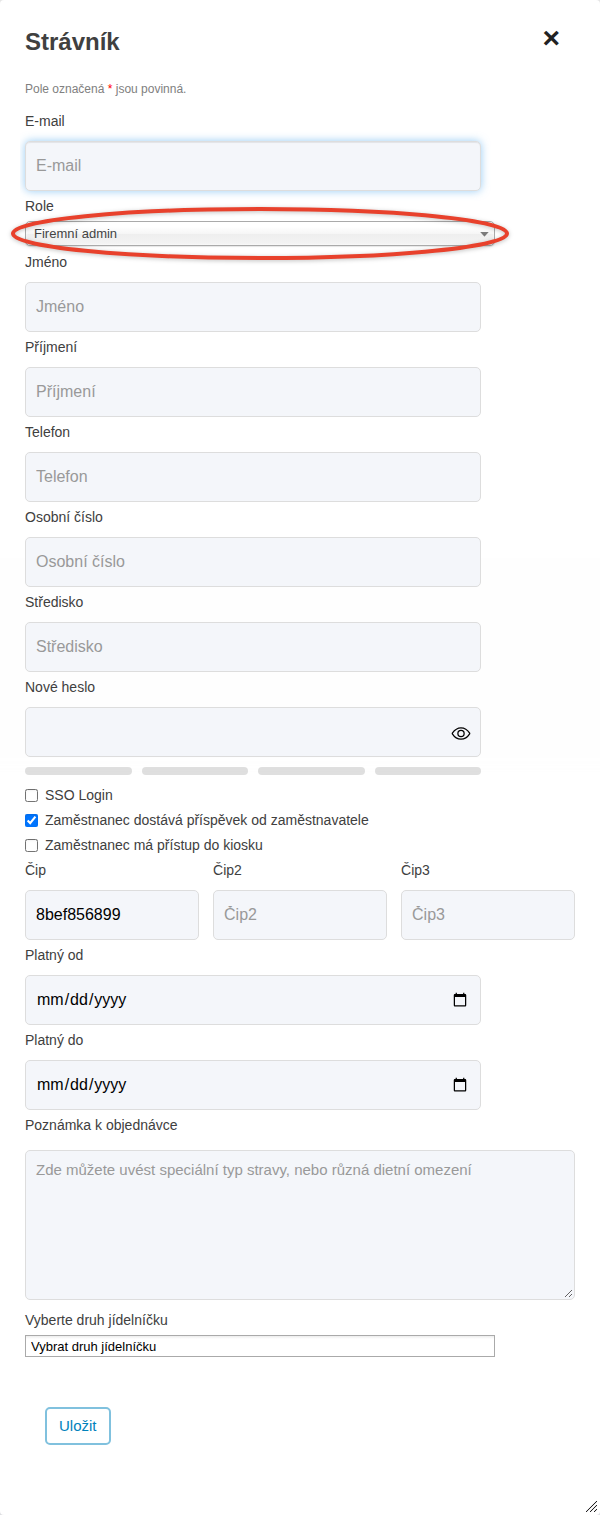Enable the SSO Login checkbox
Image resolution: width=600 pixels, height=1515 pixels.
tap(32, 796)
